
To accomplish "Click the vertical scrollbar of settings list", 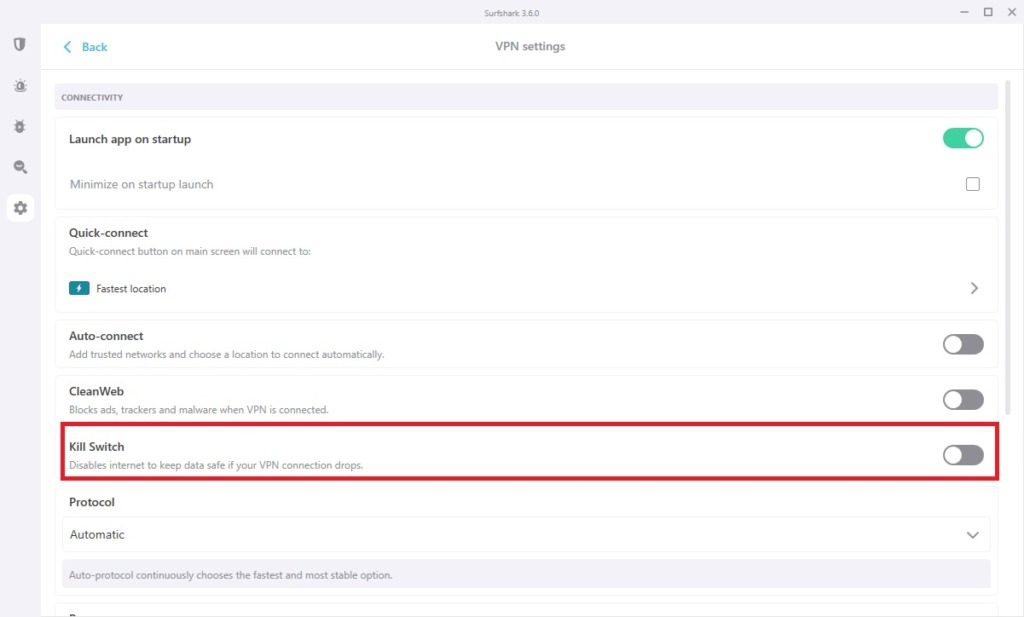I will click(1008, 248).
